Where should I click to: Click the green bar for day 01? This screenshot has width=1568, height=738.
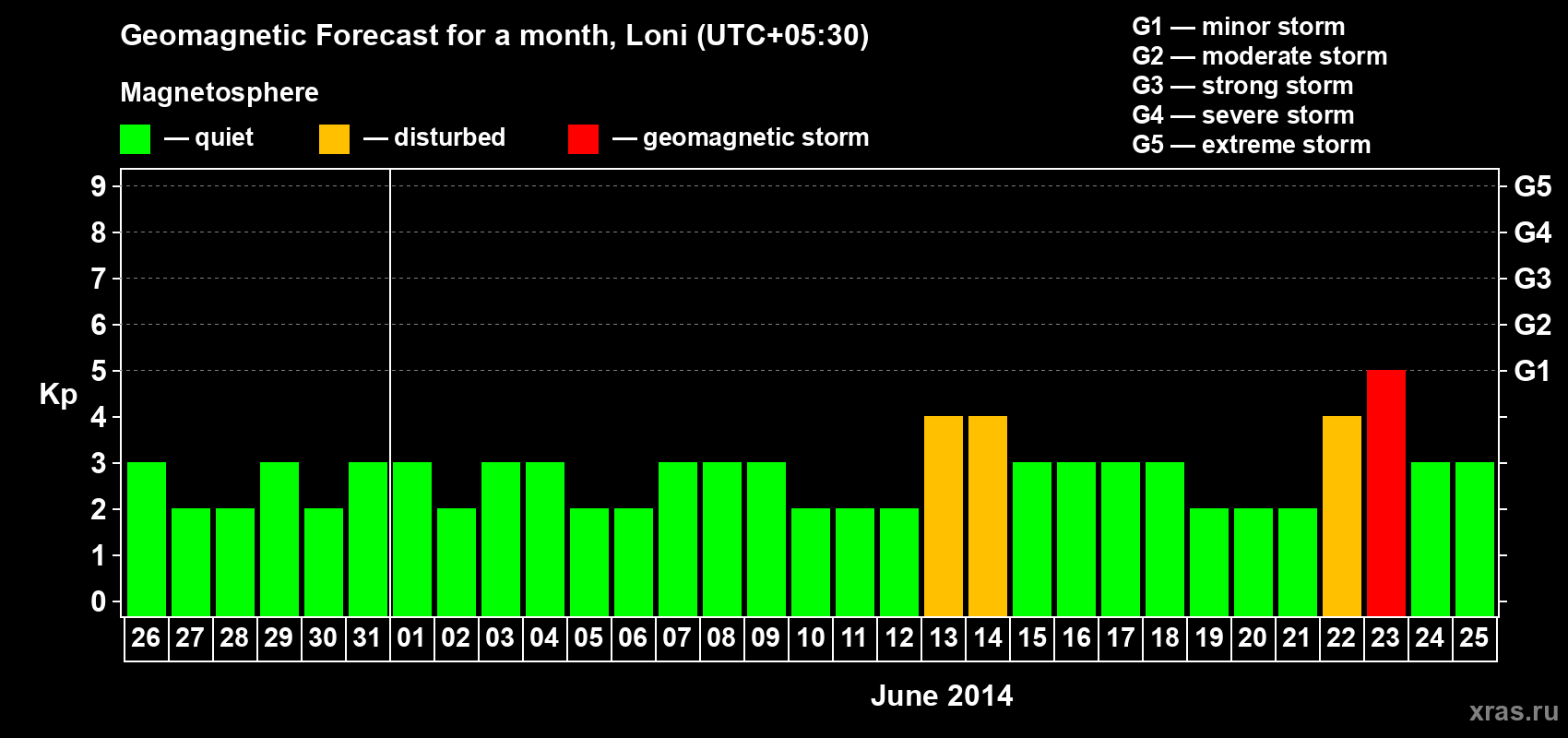[x=411, y=539]
